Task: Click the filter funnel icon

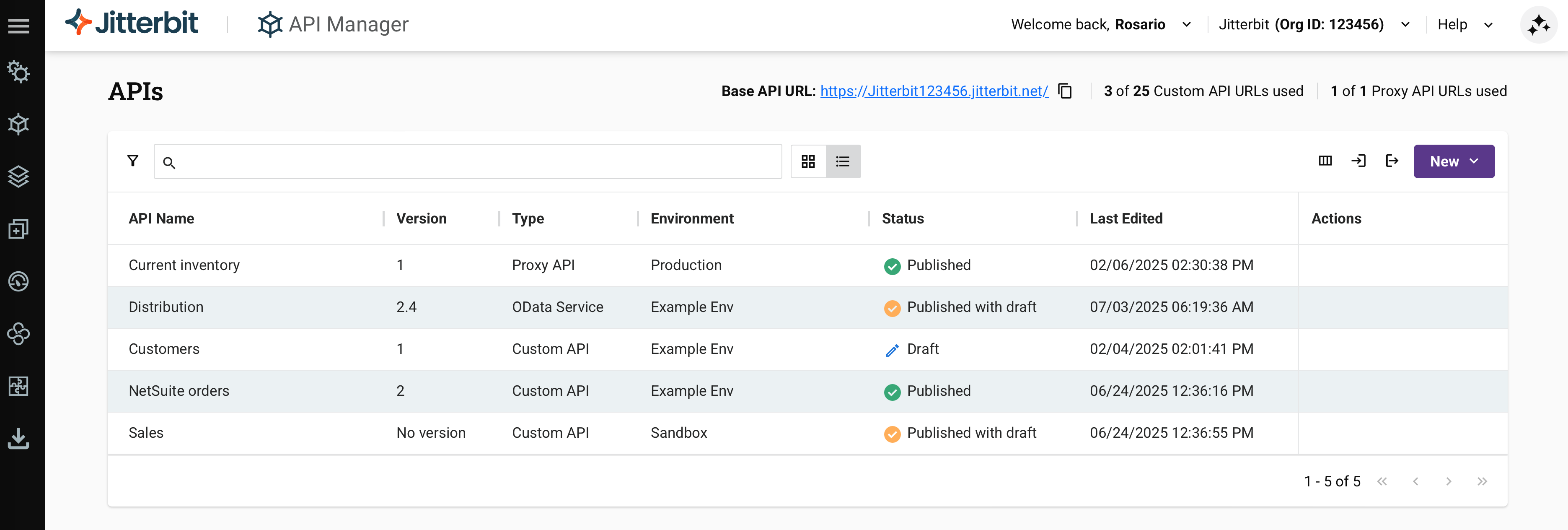Action: point(133,161)
